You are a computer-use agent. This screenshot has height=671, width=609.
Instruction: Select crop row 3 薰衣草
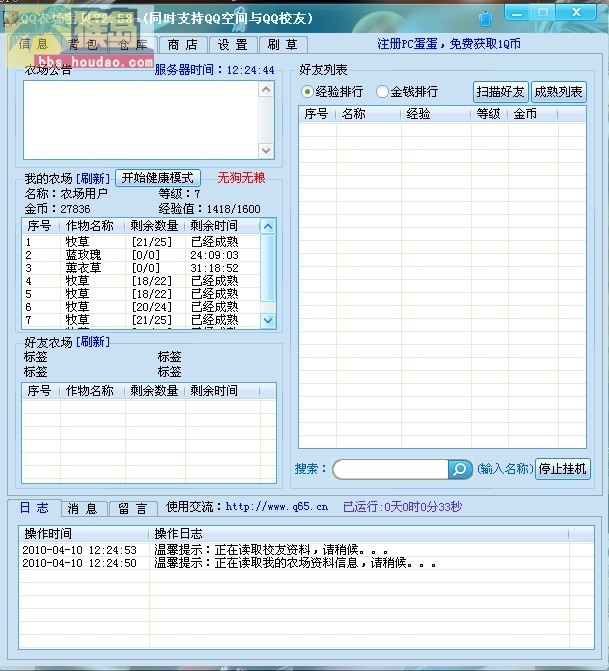[141, 268]
